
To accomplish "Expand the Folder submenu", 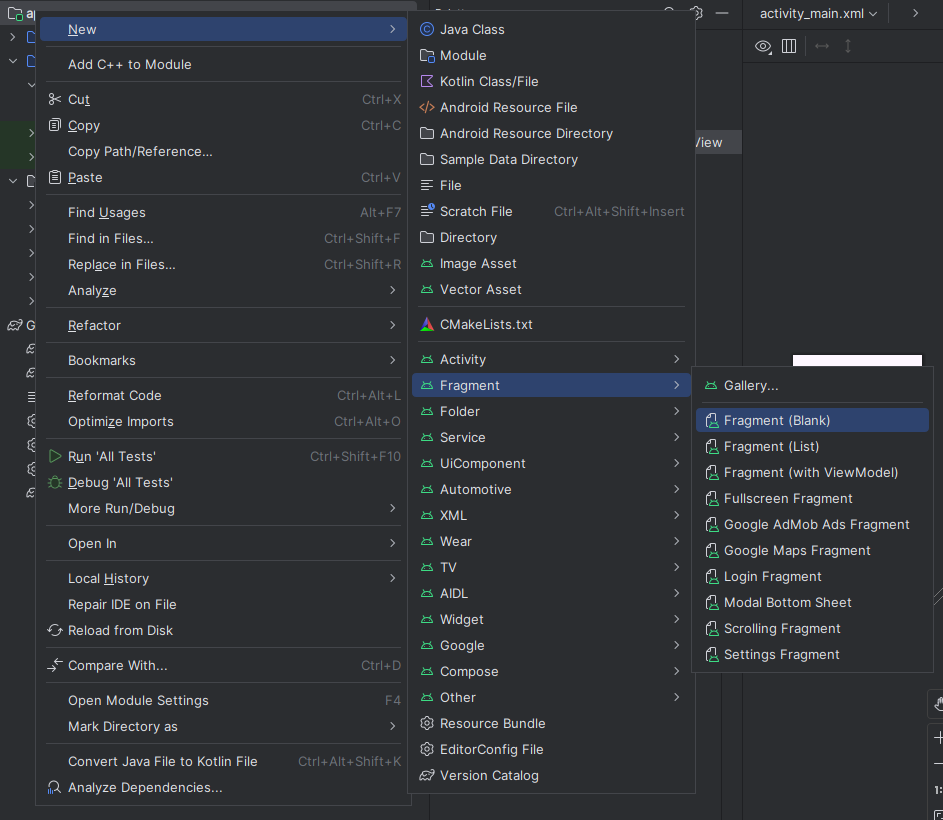I will tap(550, 412).
